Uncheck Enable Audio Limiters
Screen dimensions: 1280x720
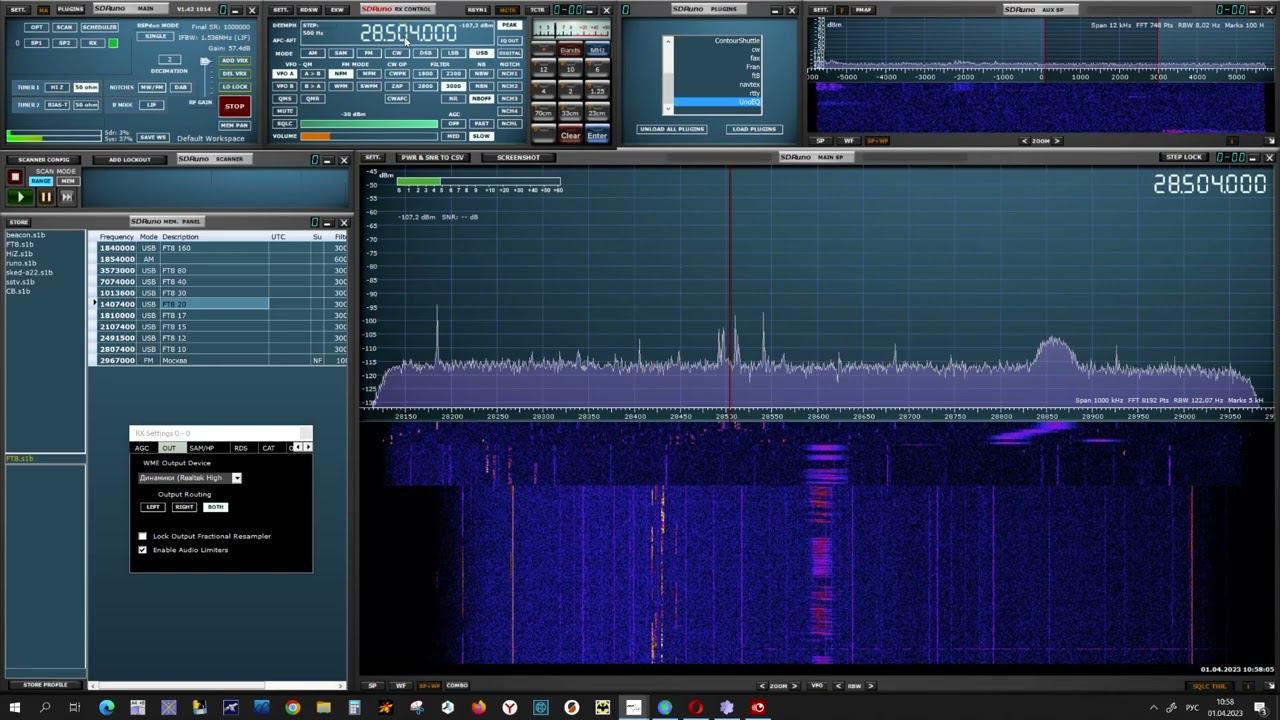tap(142, 550)
